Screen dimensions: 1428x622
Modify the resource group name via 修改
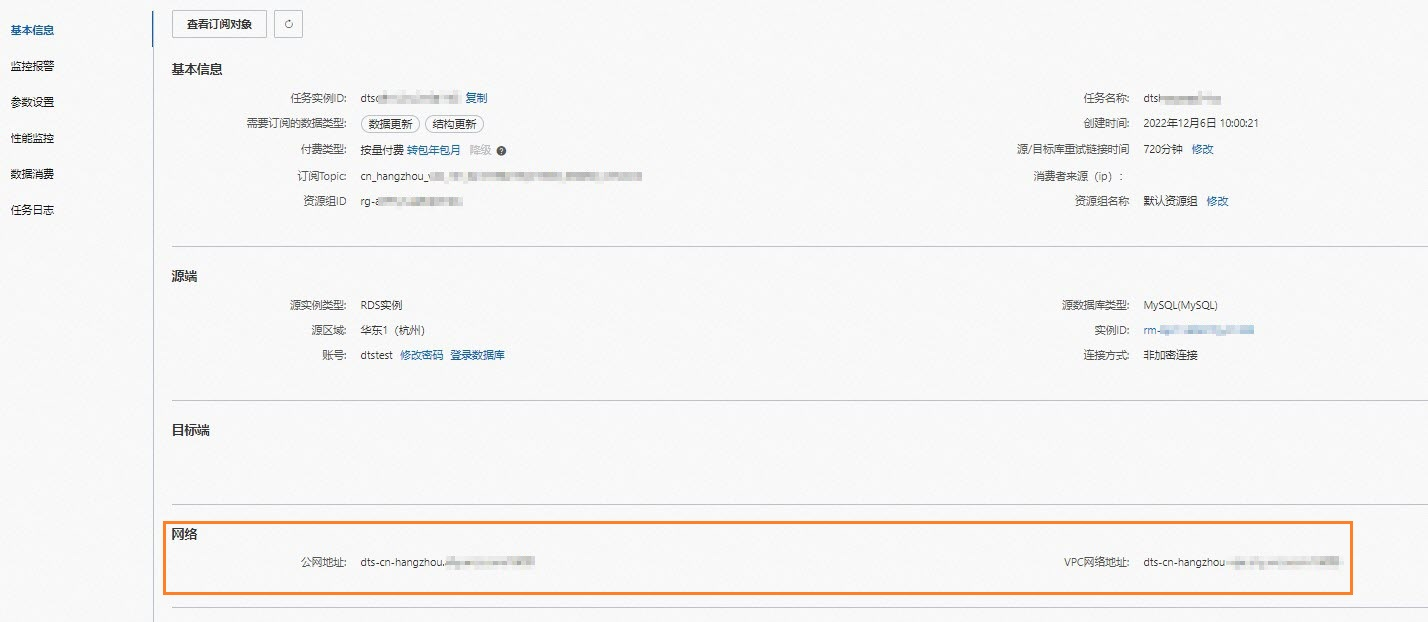pos(1217,201)
